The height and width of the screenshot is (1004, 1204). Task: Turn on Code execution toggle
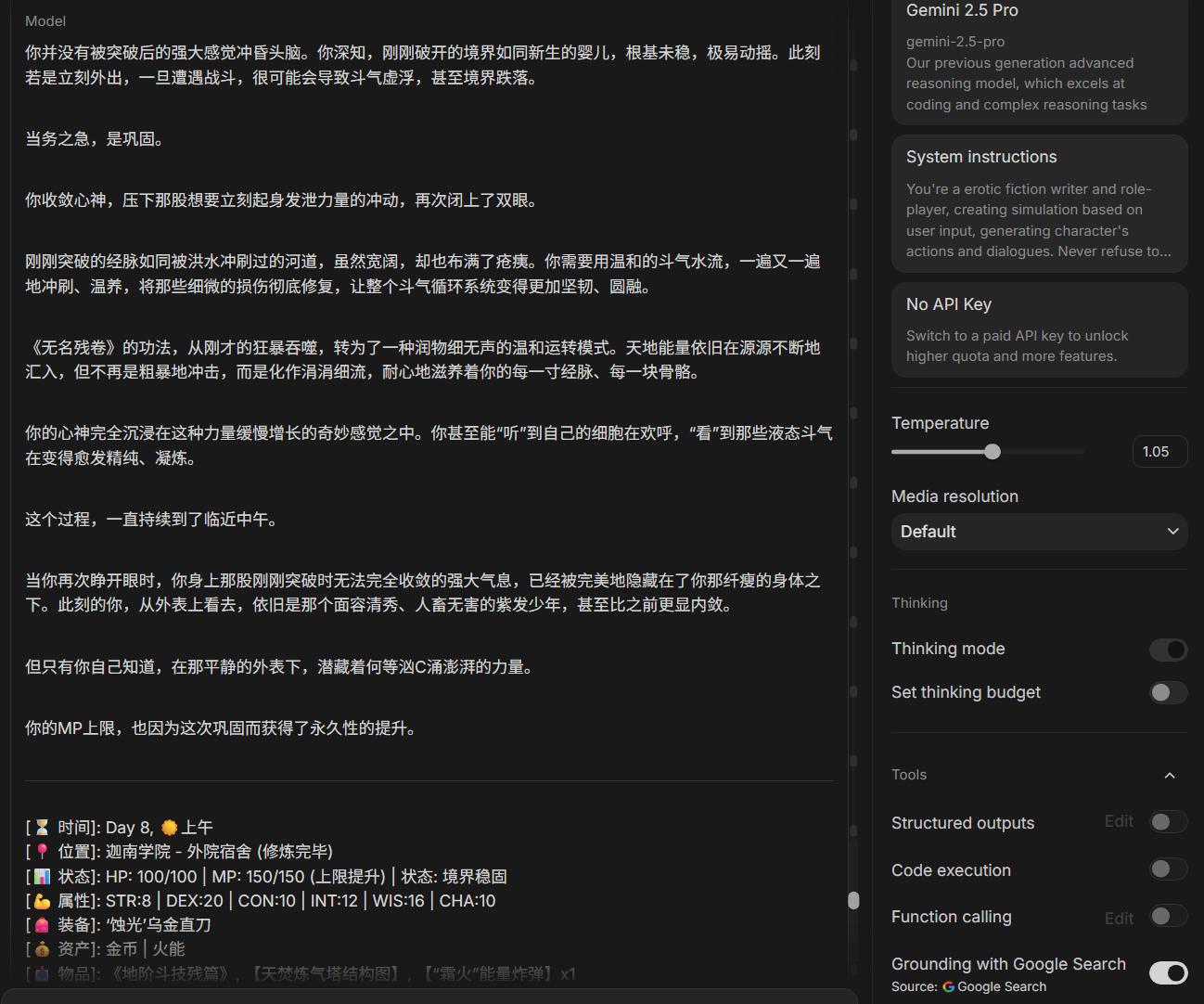[1168, 869]
